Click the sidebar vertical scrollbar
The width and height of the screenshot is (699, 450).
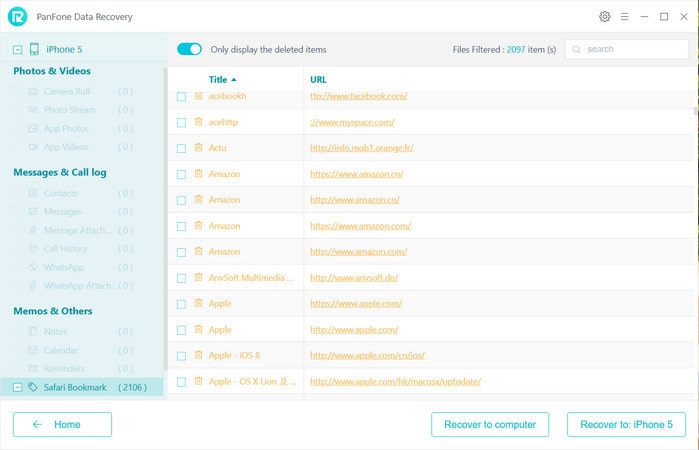pos(165,219)
